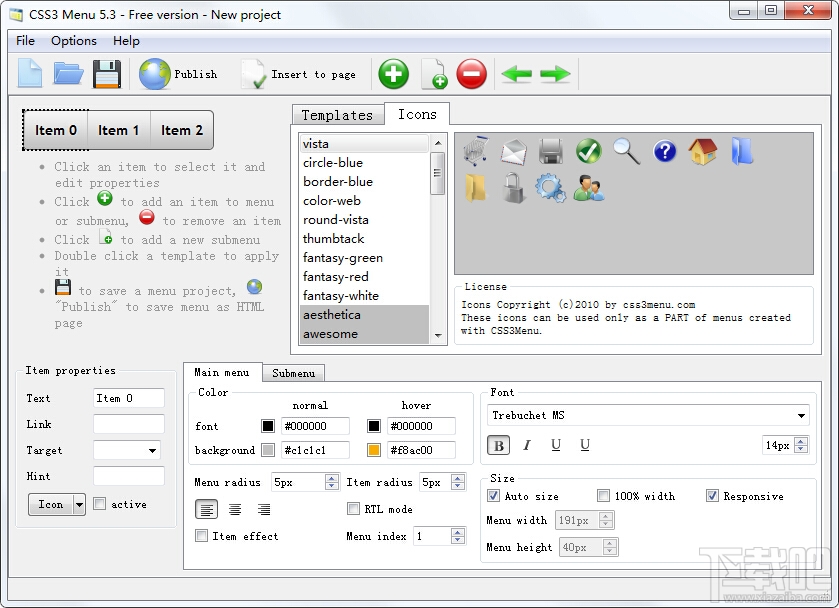The width and height of the screenshot is (839, 608).
Task: Check the 100% width checkbox
Action: (603, 496)
